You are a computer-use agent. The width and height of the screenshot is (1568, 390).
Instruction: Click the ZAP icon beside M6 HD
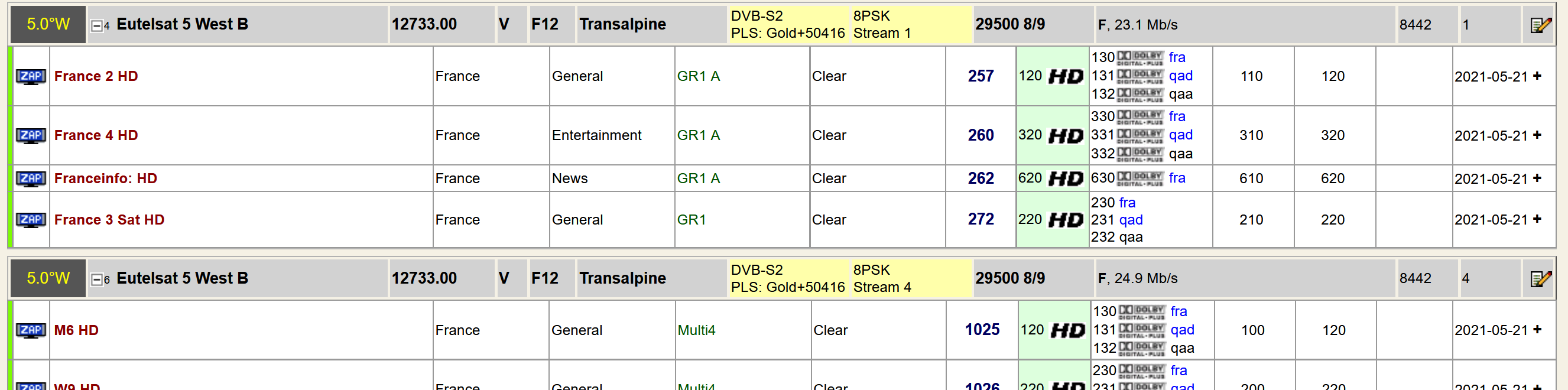click(x=30, y=331)
